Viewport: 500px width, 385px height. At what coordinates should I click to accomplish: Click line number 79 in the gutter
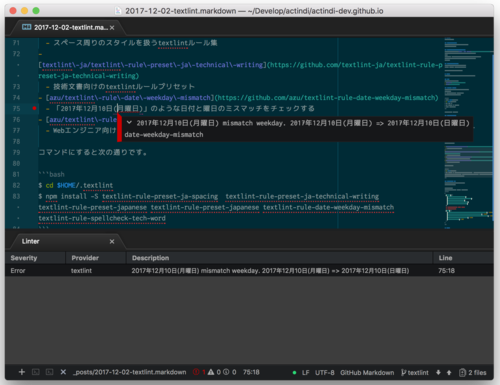tap(16, 152)
